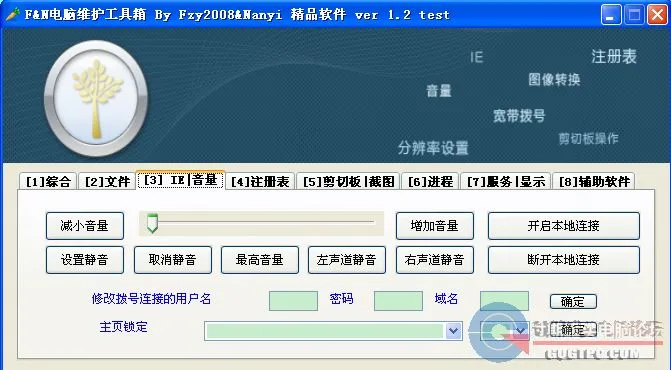Set volume with 最高音量 button
Viewport: 671px width, 370px height.
pyautogui.click(x=260, y=260)
